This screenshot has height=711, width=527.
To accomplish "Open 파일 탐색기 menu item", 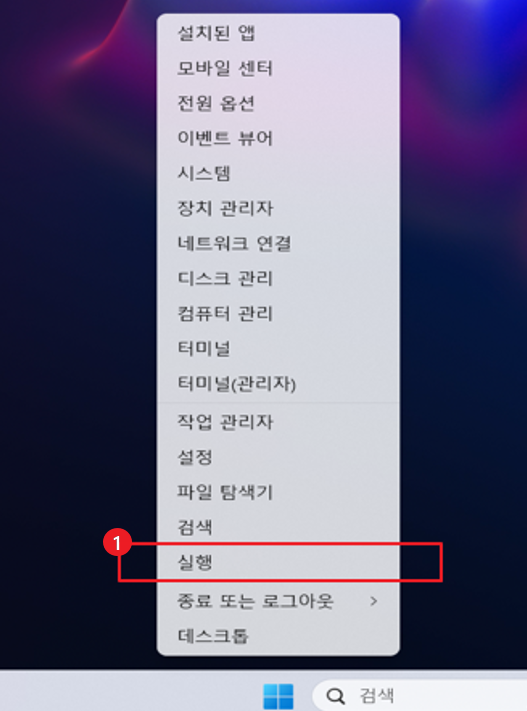I will click(278, 492).
